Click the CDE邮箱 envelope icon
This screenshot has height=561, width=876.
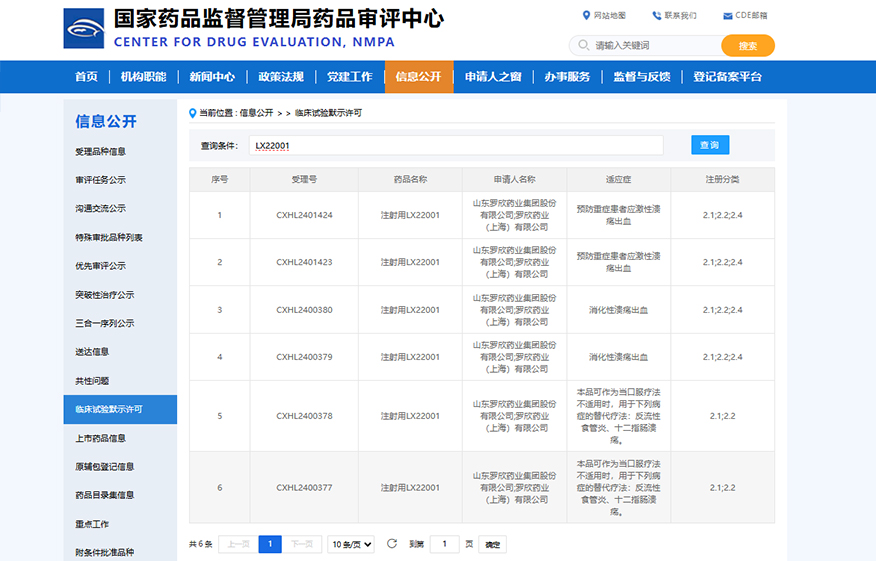coord(727,15)
